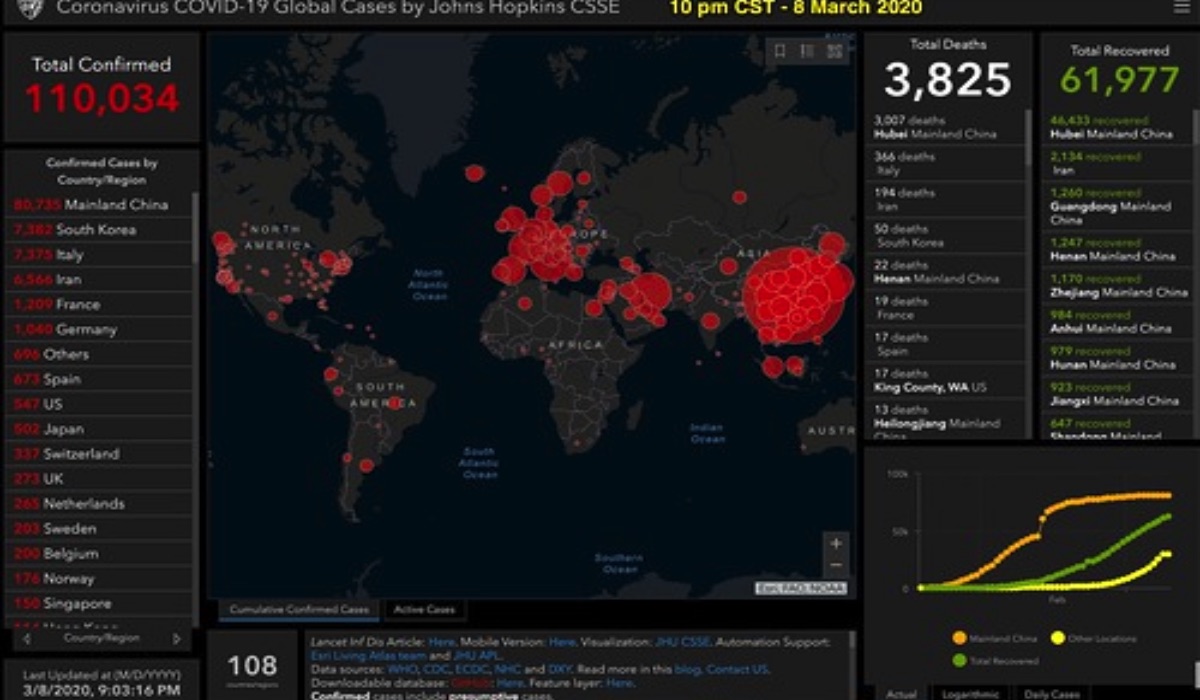Click the bookmarks icon on the map
The width and height of the screenshot is (1200, 700).
(780, 52)
